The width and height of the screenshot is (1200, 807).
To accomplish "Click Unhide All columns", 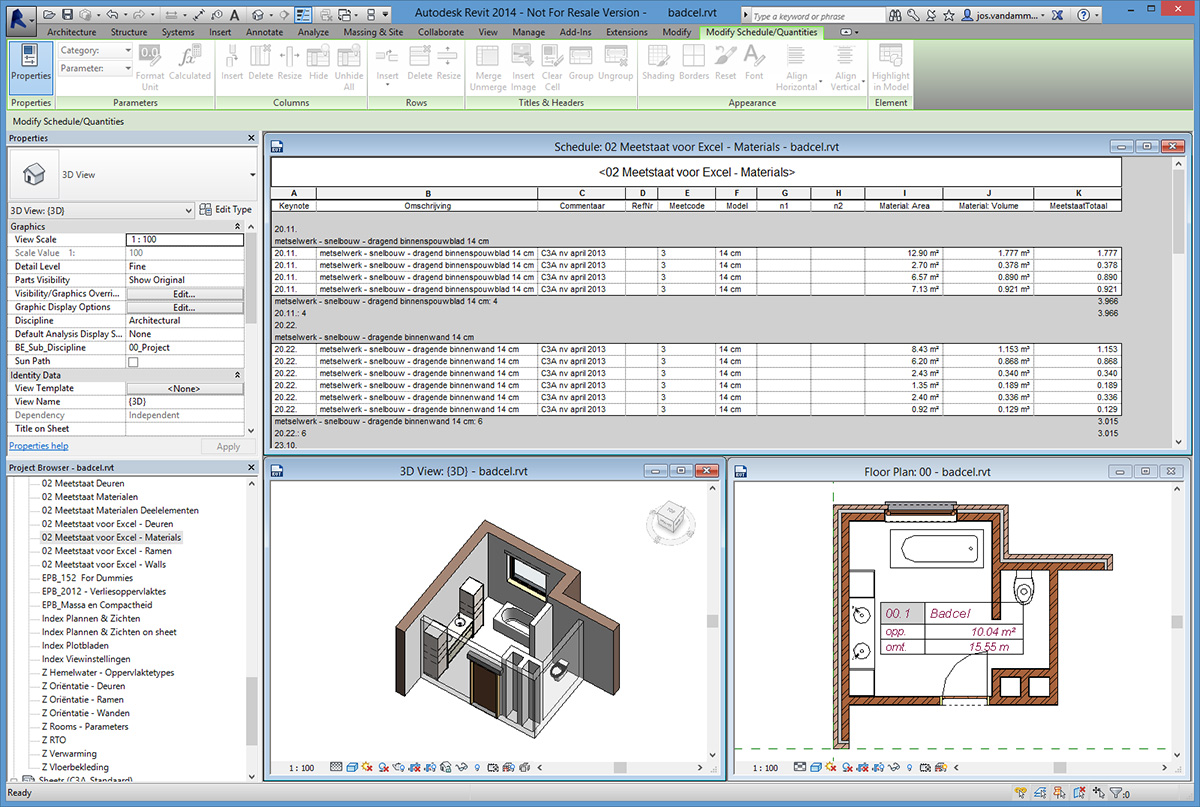I will pyautogui.click(x=349, y=68).
